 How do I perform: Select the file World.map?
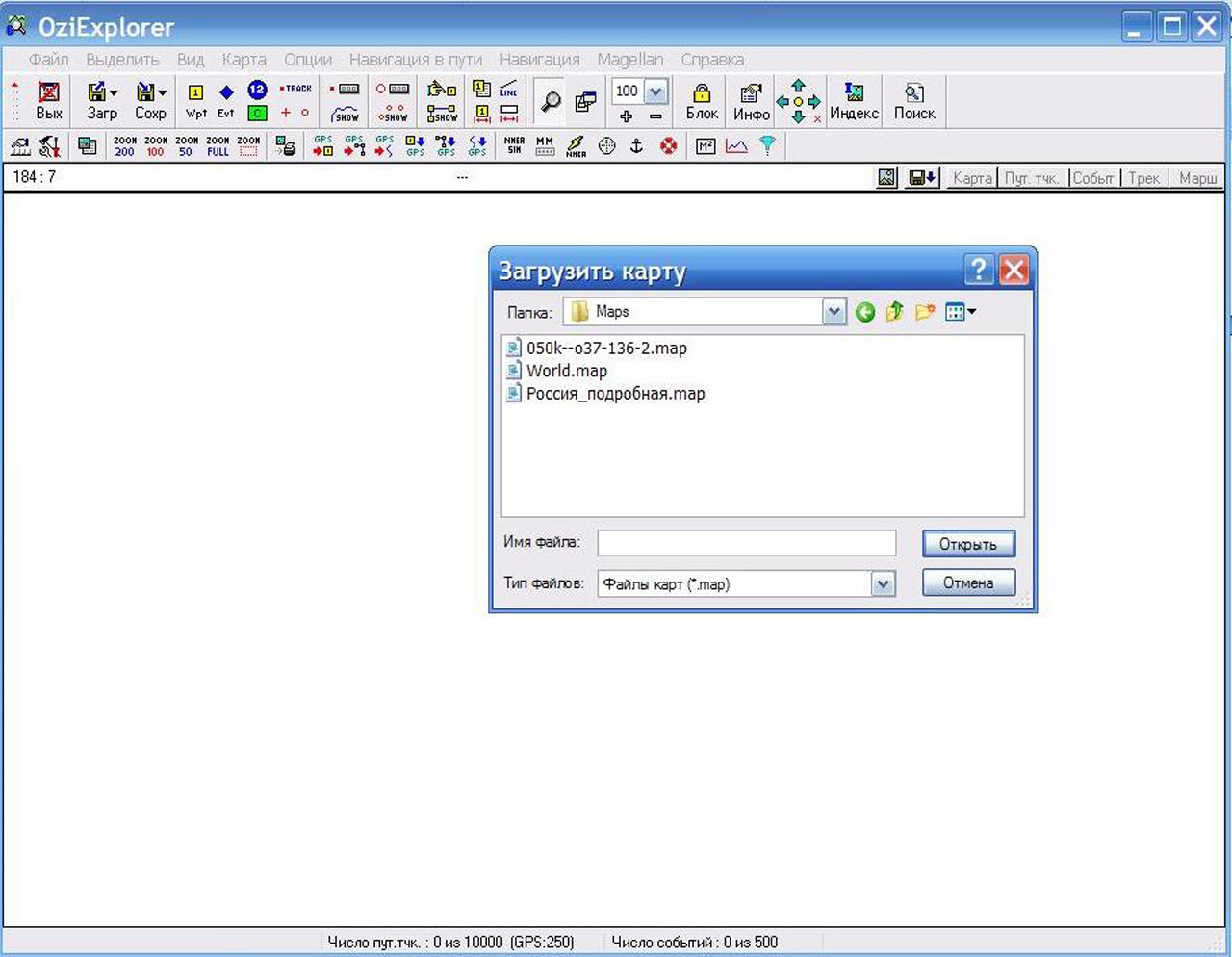[557, 371]
